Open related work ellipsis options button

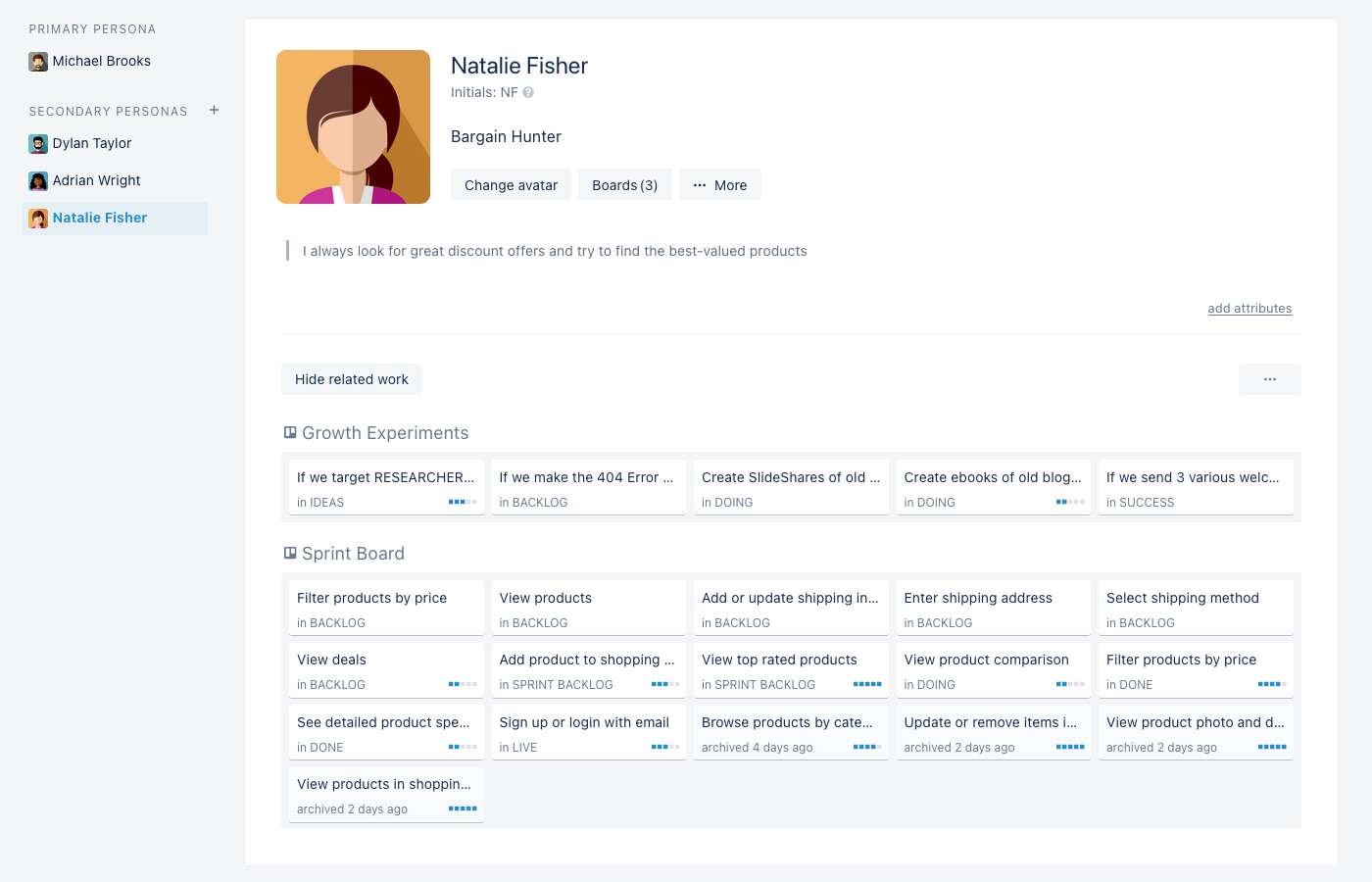(x=1270, y=379)
